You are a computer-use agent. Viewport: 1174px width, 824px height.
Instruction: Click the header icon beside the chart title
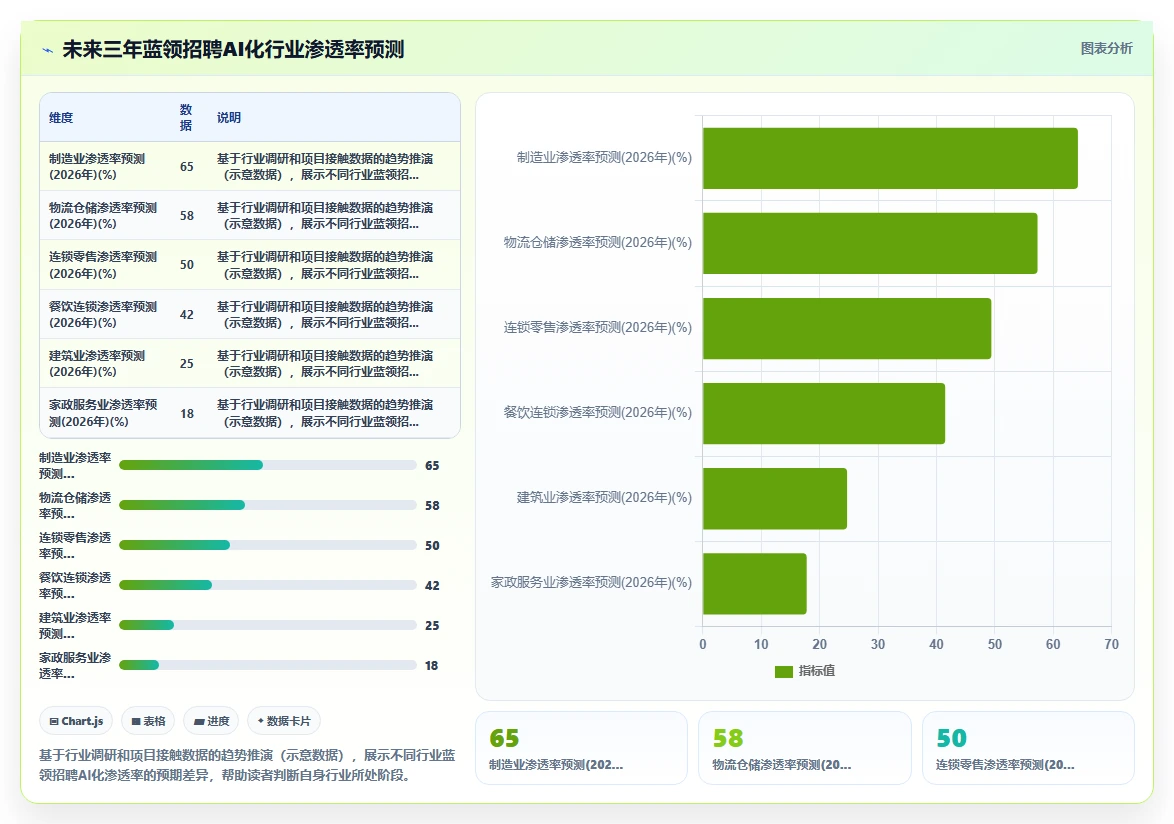(x=48, y=50)
